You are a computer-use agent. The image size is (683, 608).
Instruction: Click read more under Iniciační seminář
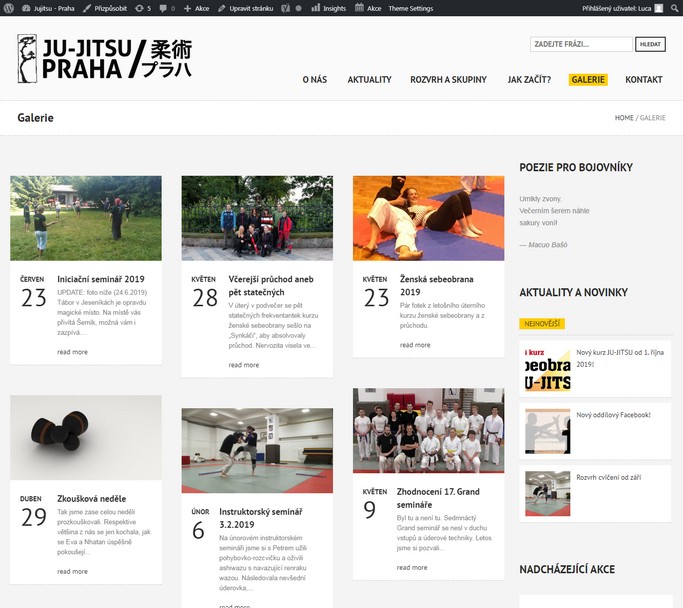72,352
